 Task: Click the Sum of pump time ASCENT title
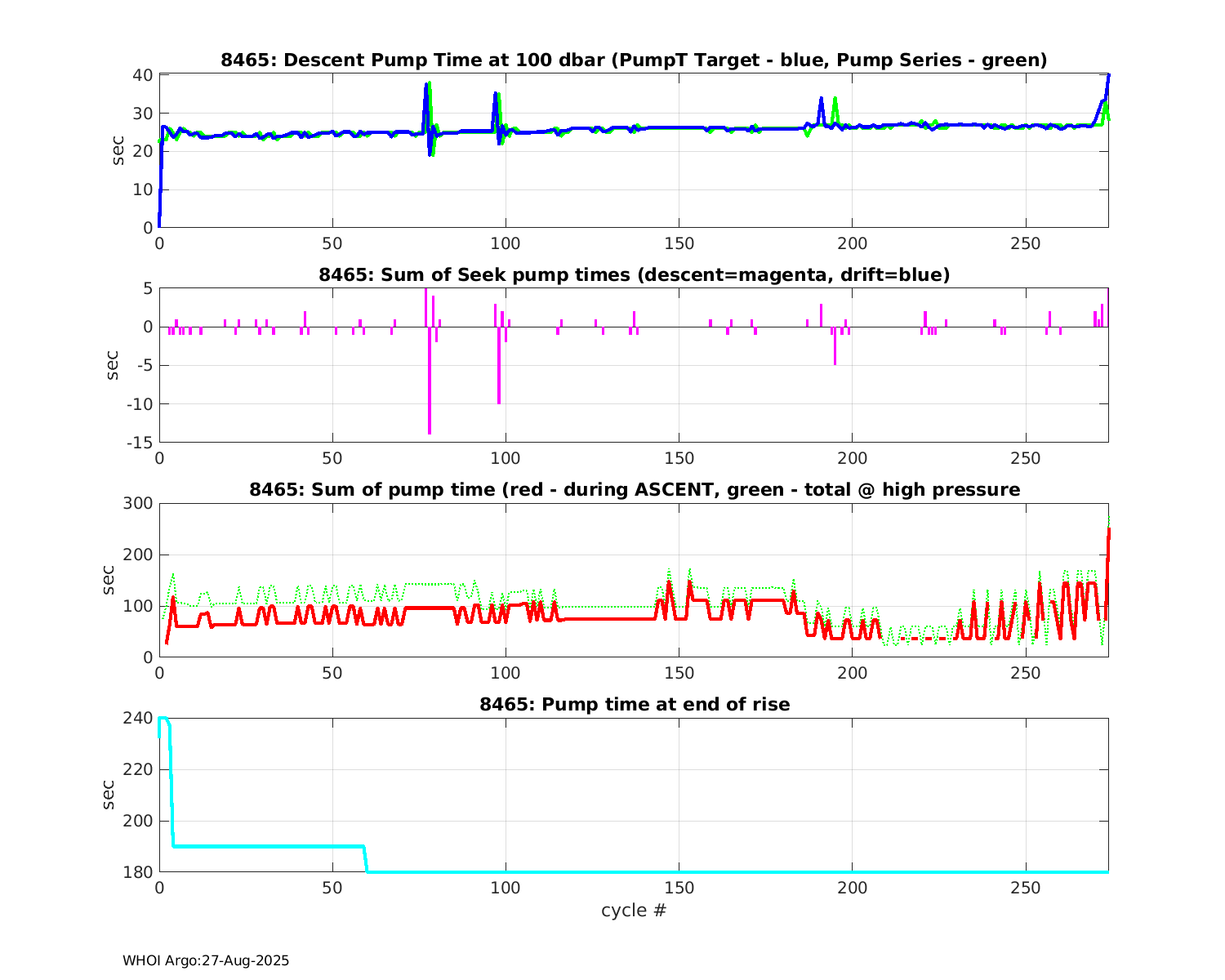[634, 490]
